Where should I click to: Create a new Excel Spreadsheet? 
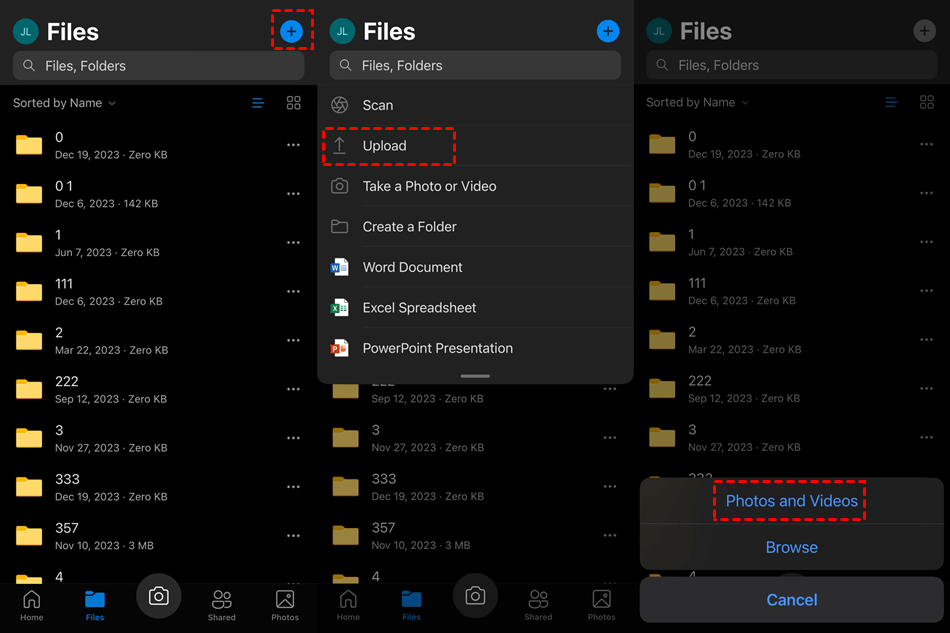tap(476, 308)
